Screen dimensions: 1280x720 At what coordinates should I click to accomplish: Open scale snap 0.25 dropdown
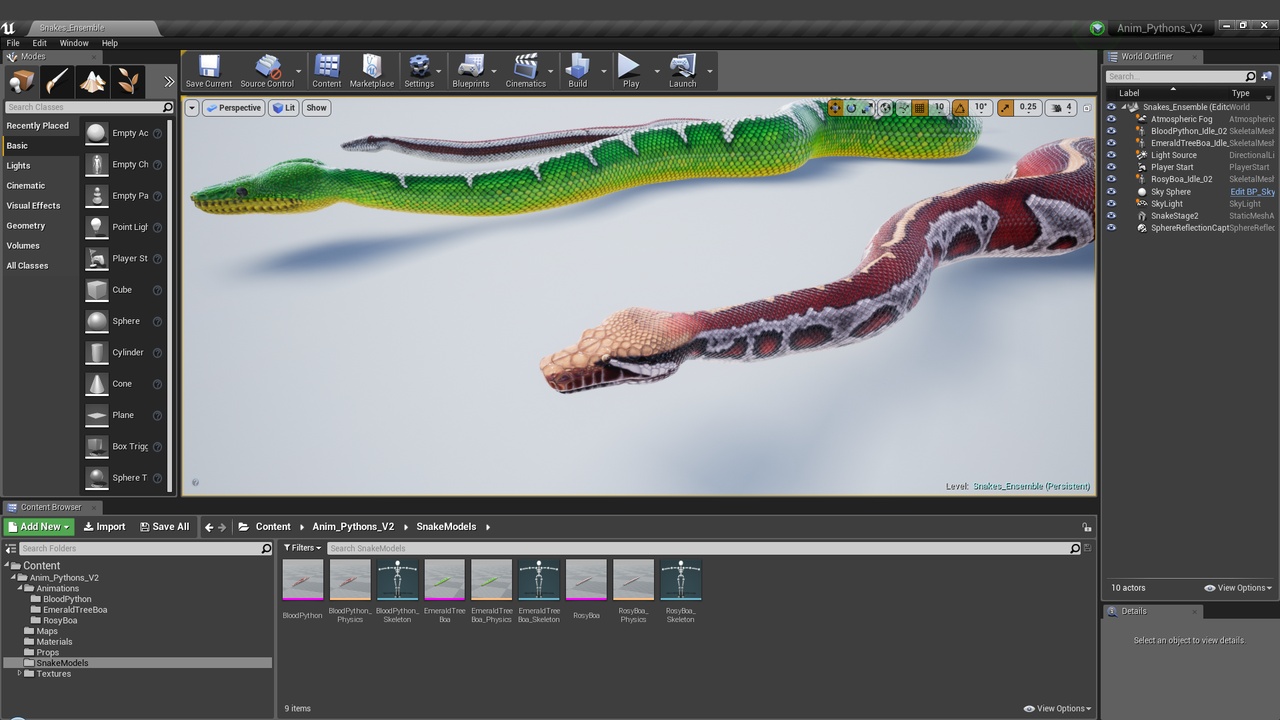point(1028,108)
